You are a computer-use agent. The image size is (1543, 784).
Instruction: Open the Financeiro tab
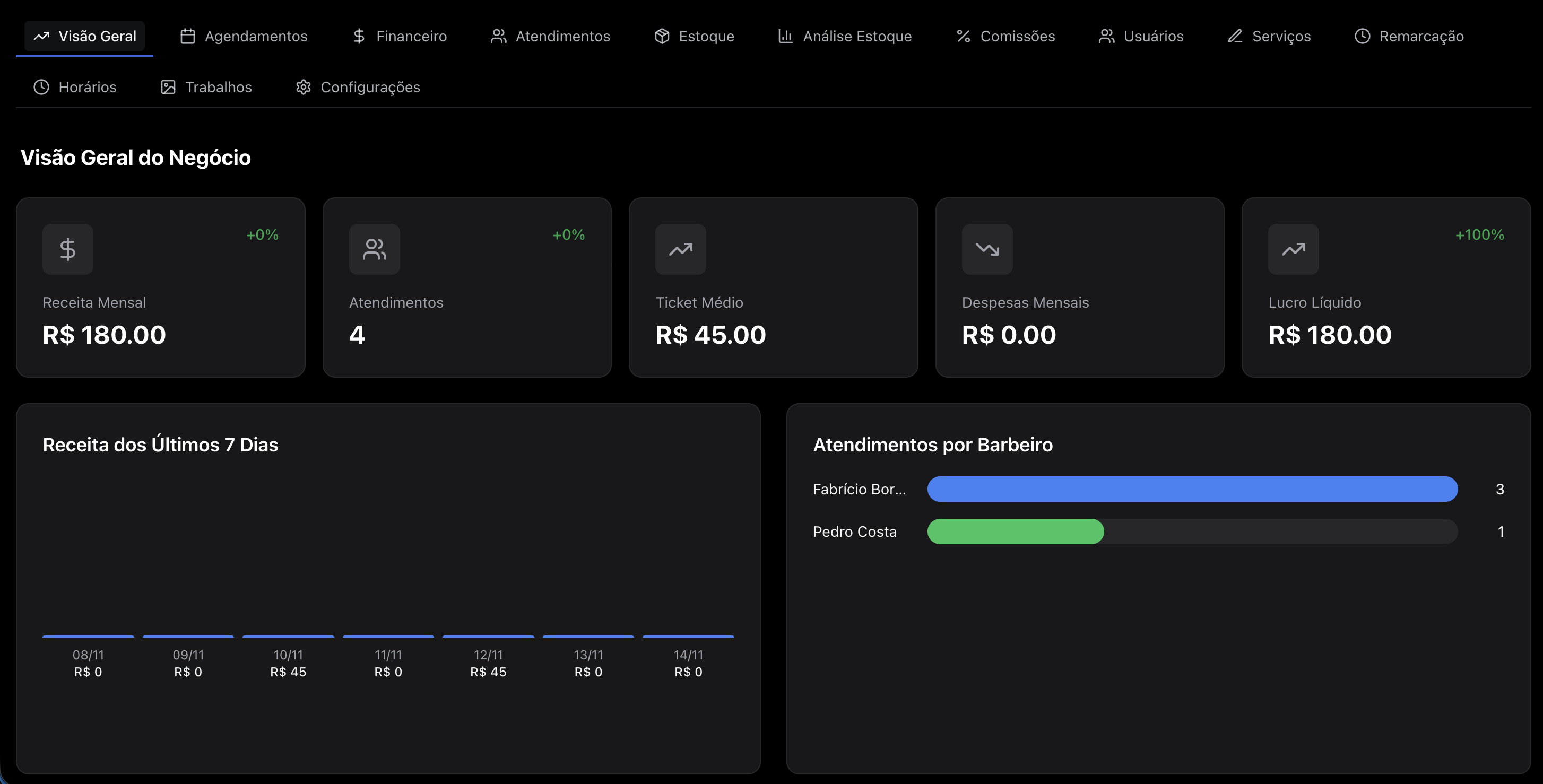[x=400, y=37]
